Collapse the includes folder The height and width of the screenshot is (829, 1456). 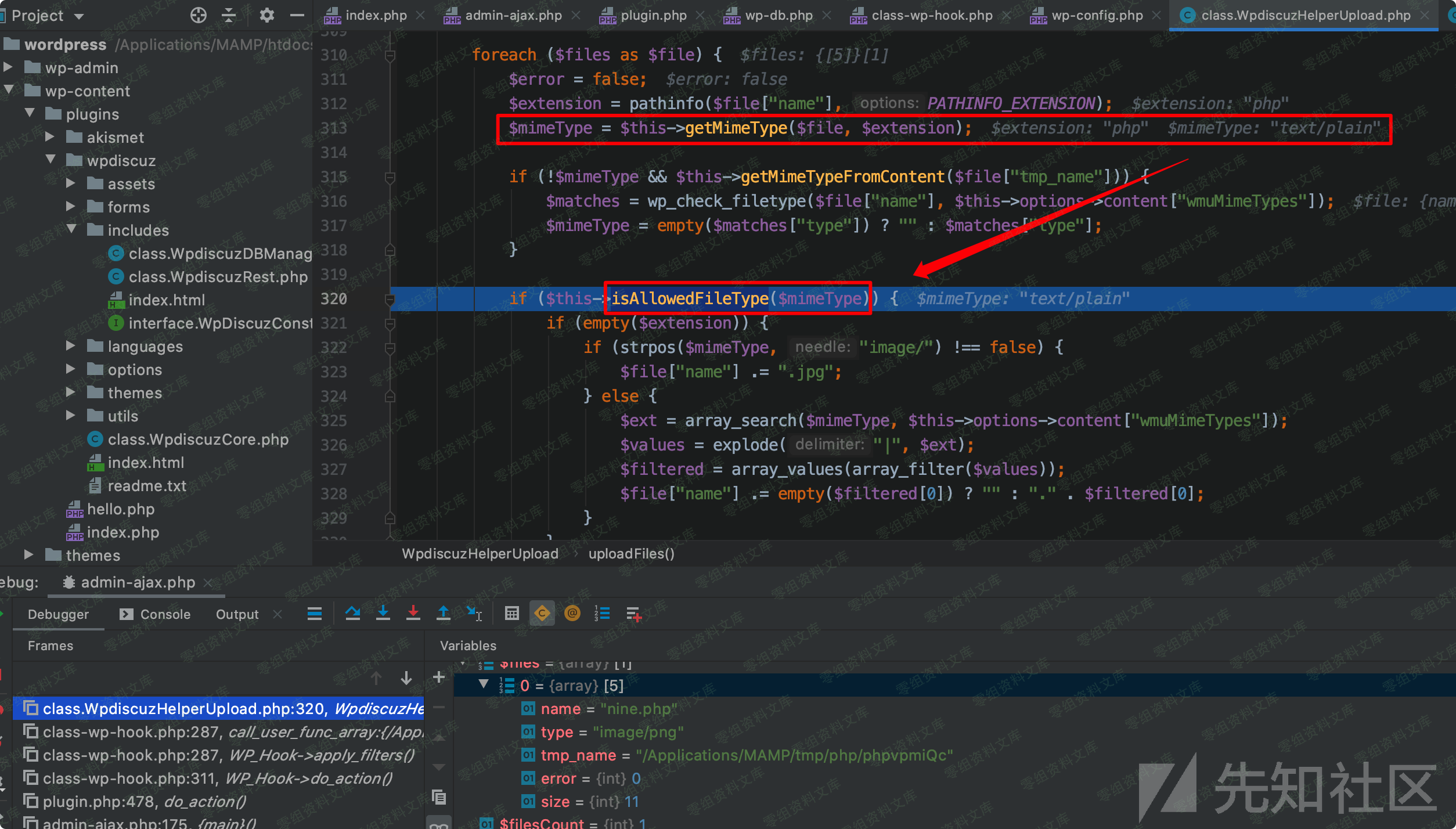coord(71,229)
